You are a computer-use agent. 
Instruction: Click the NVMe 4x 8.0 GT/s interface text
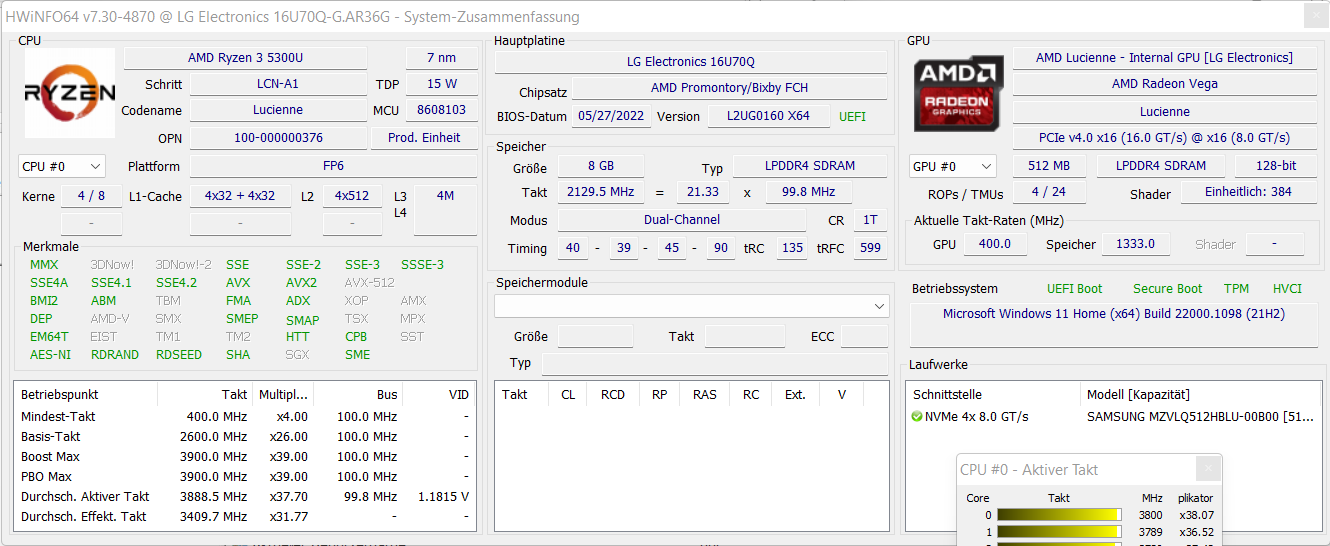click(977, 417)
